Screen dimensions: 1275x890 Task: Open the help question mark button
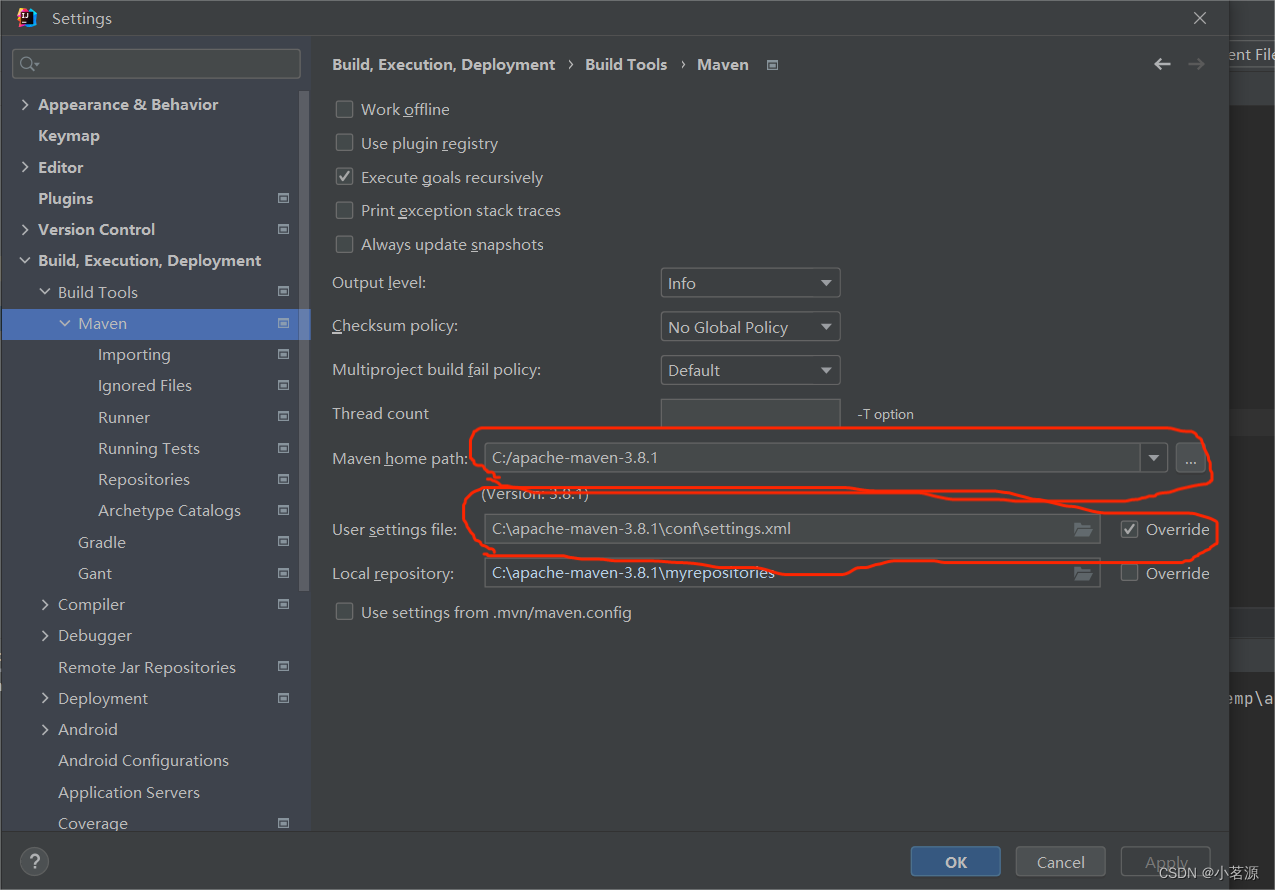(34, 861)
